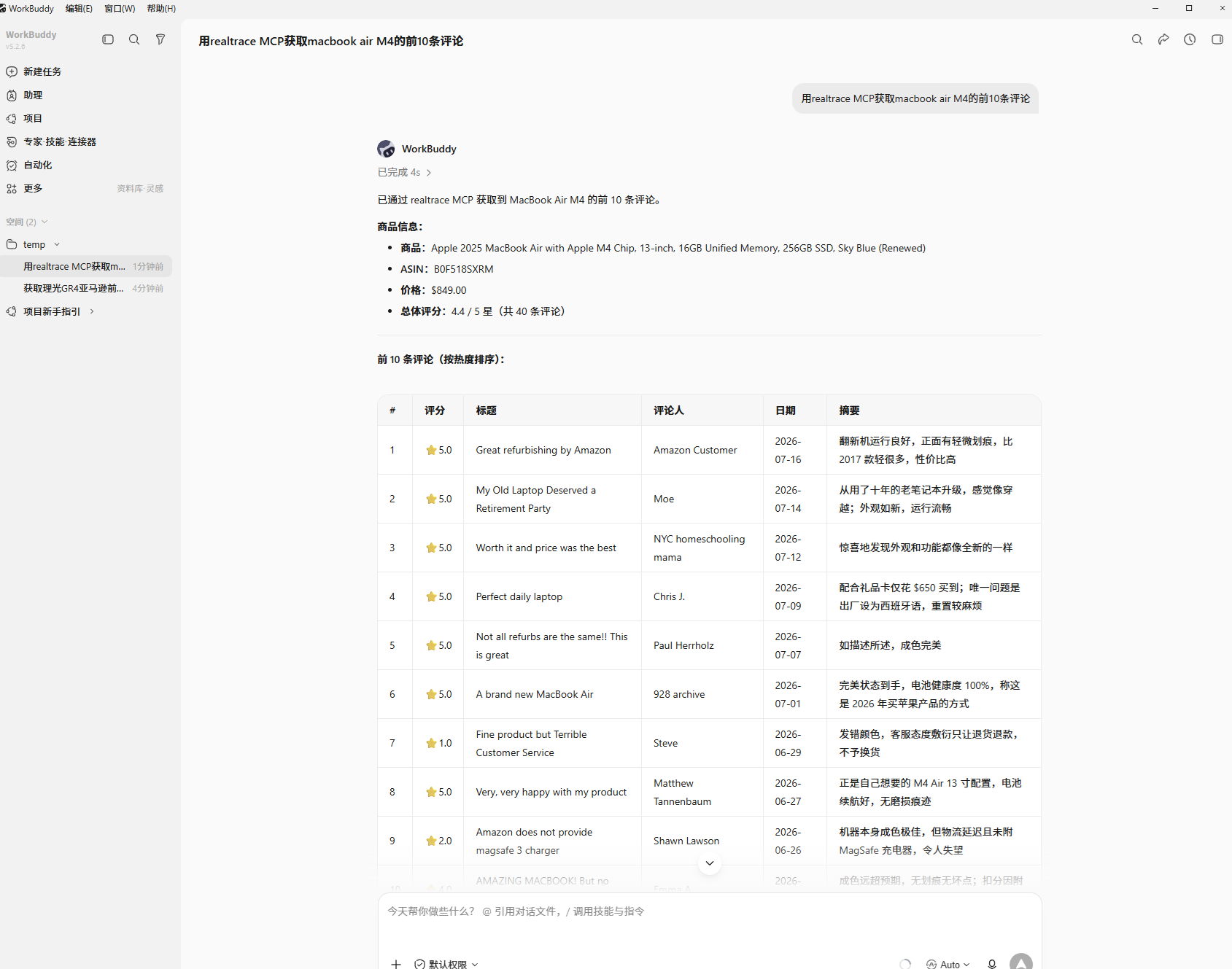
Task: Select the temp folder icon
Action: tap(12, 244)
